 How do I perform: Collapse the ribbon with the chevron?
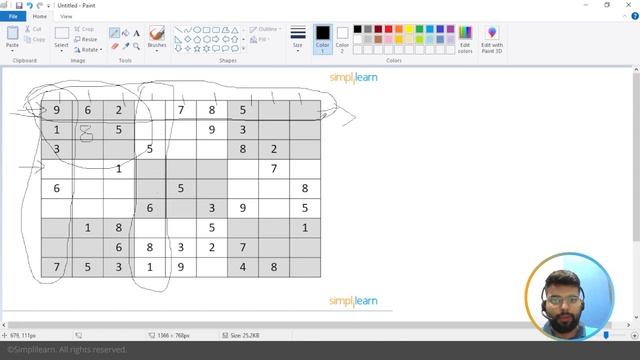point(625,16)
